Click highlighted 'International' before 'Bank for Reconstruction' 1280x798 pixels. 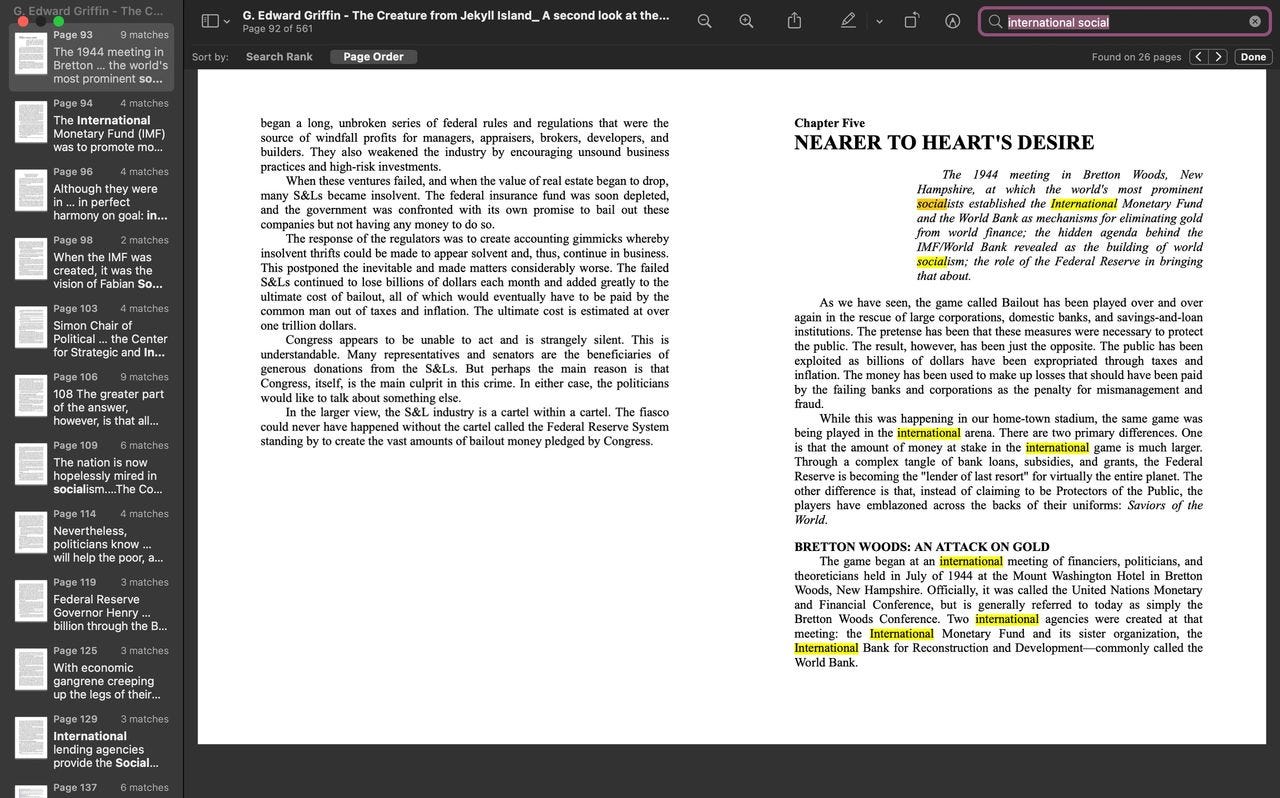[826, 648]
